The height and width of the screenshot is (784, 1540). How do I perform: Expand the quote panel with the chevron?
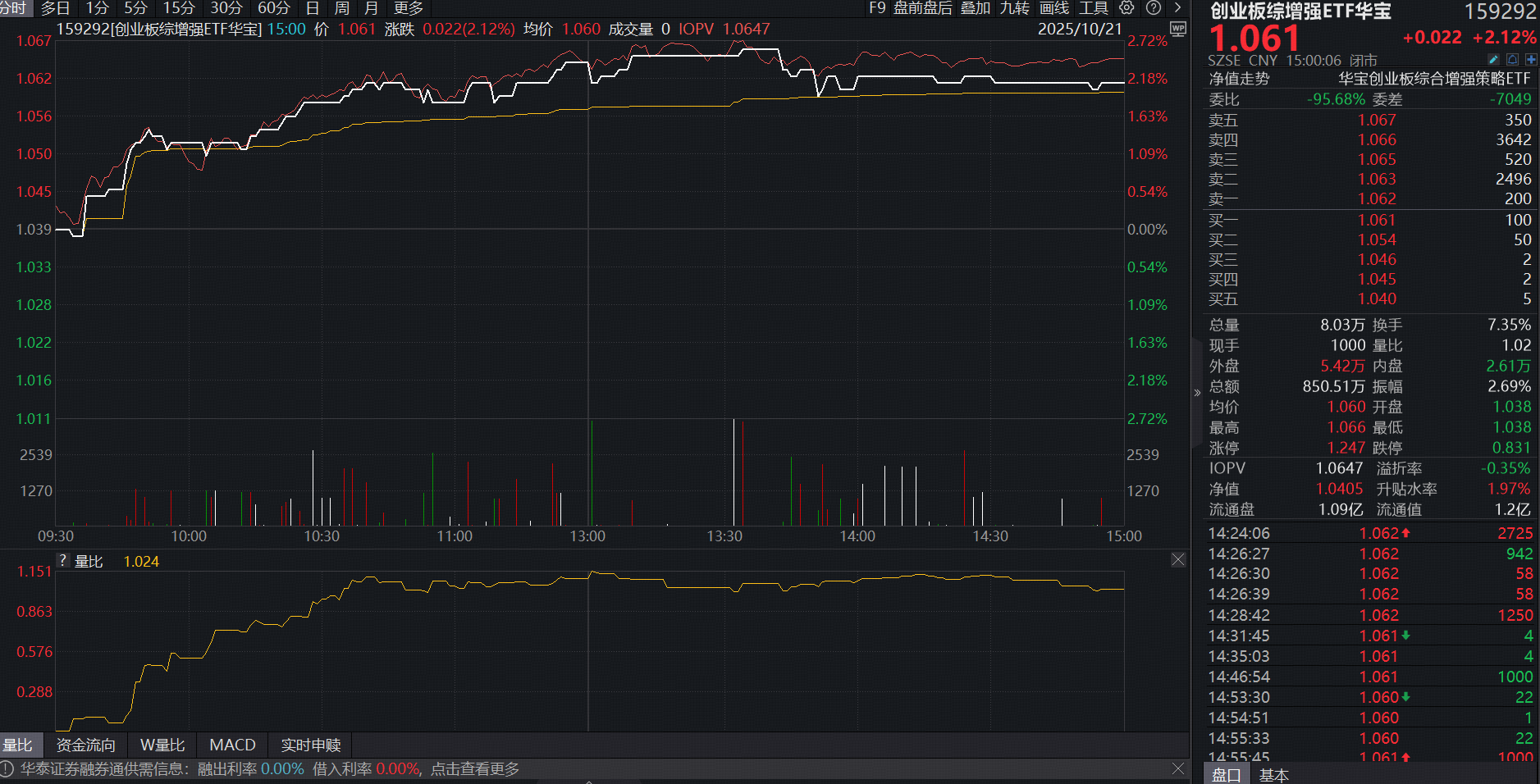click(x=1197, y=392)
